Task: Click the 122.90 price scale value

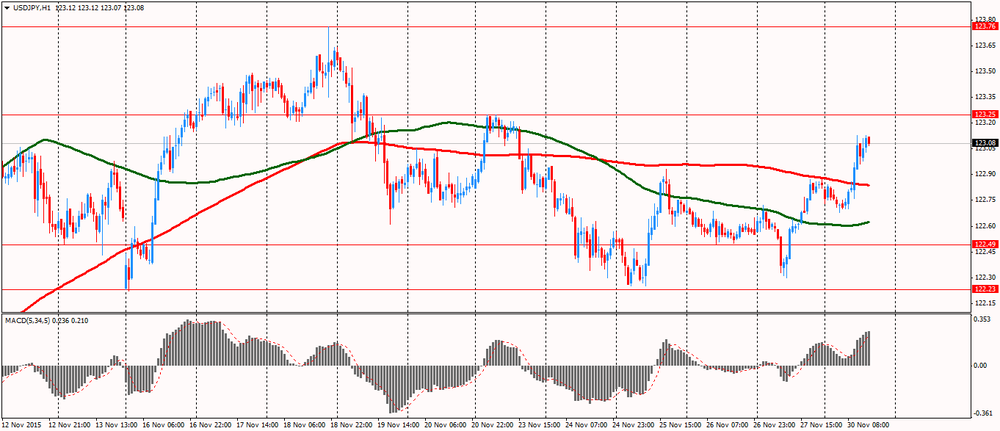Action: click(x=983, y=174)
